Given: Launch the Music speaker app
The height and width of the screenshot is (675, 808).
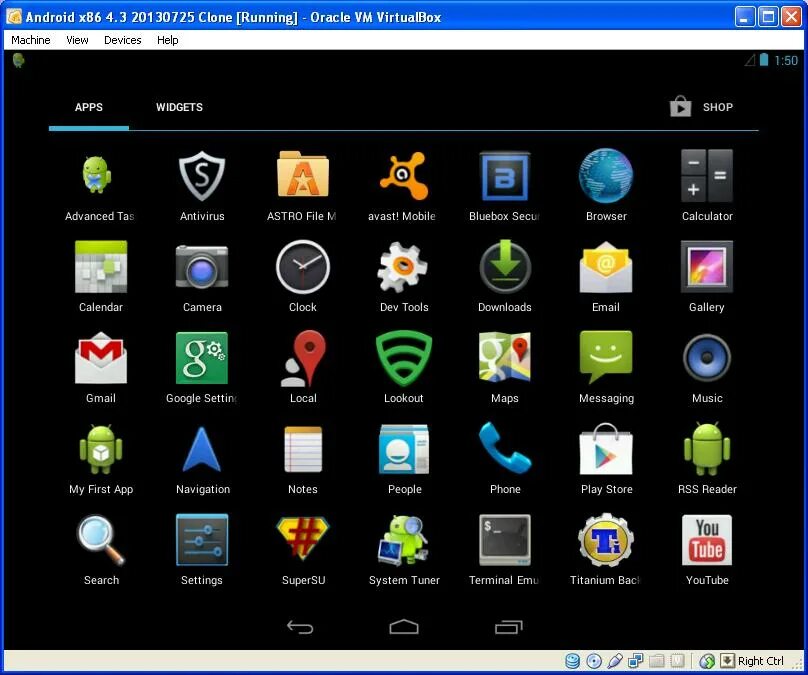Looking at the screenshot, I should point(706,358).
